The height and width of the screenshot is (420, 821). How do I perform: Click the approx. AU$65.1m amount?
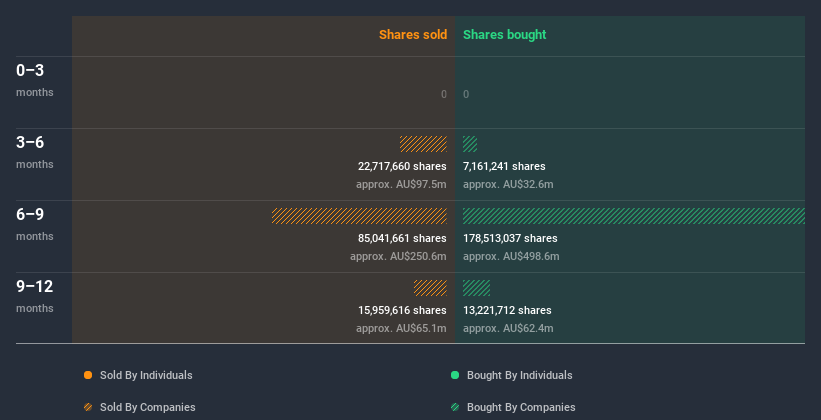coord(401,328)
